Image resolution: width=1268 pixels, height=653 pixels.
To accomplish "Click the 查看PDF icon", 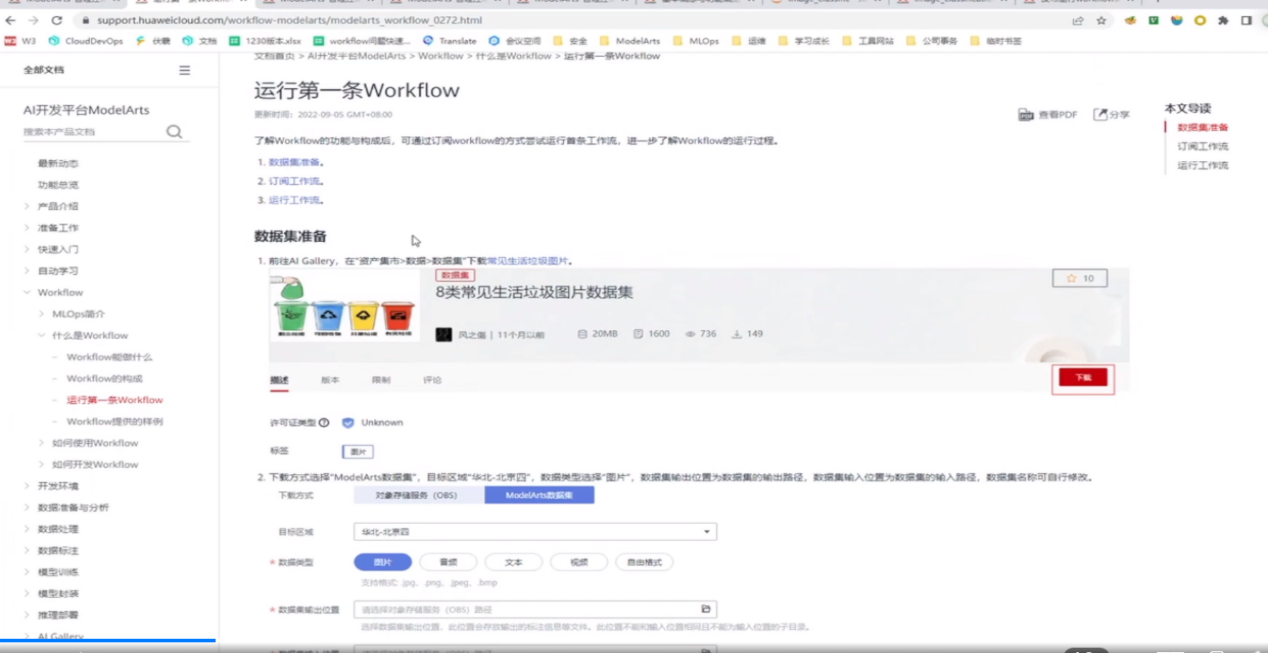I will 1026,115.
